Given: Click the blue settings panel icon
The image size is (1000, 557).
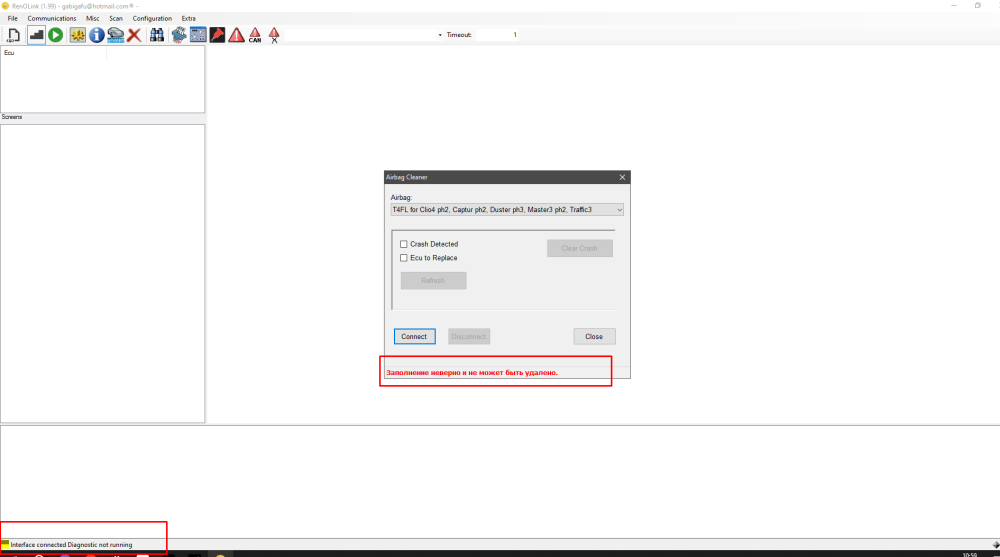Looking at the screenshot, I should pyautogui.click(x=198, y=35).
